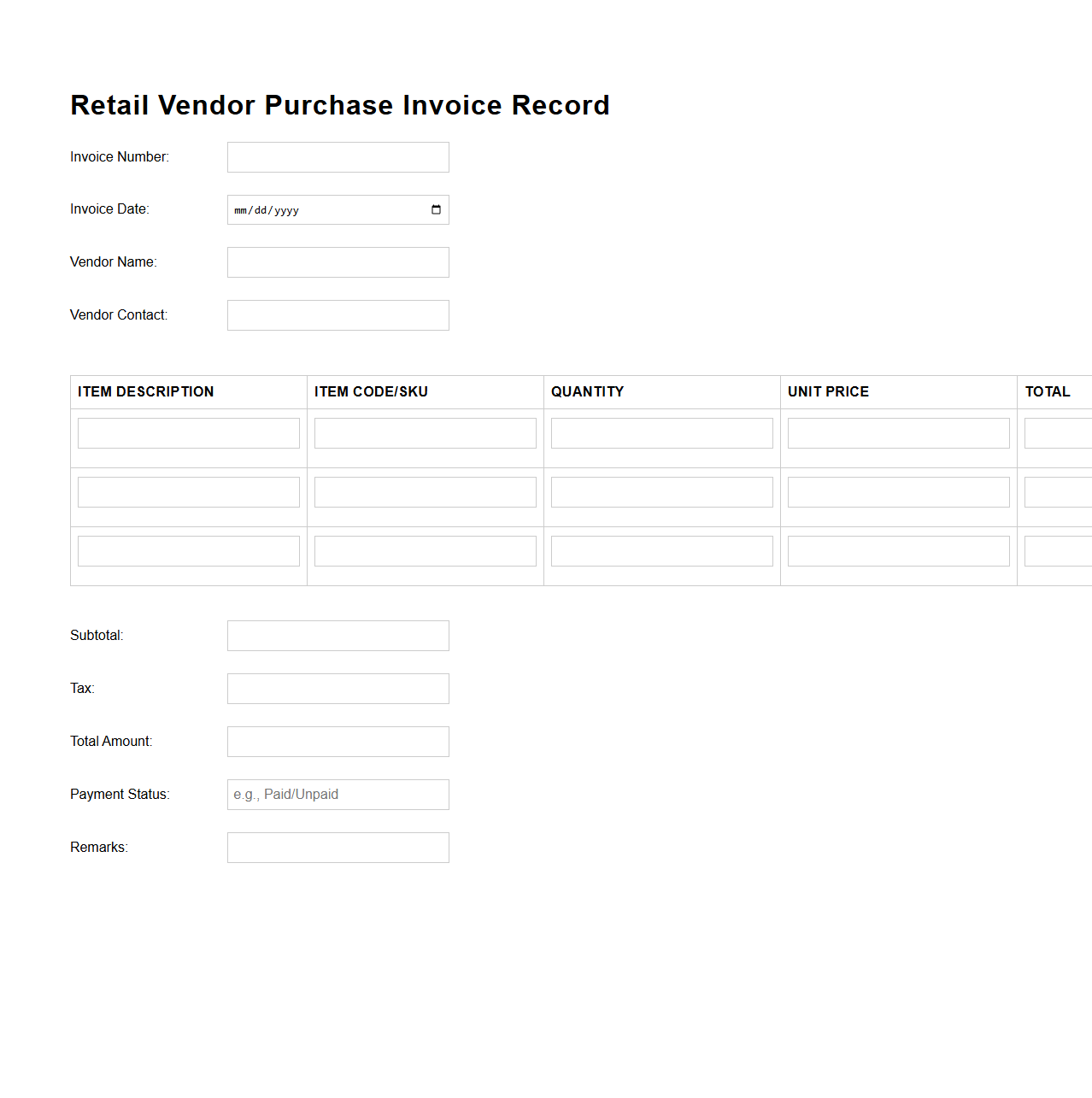Click the second row Quantity field

(661, 491)
